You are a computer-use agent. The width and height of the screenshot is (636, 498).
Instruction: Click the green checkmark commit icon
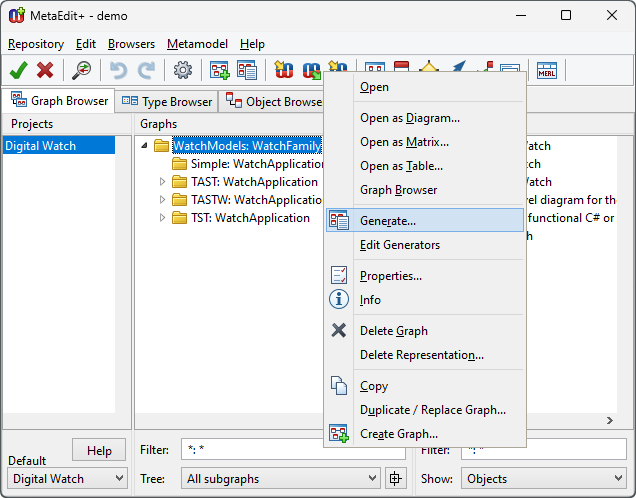pyautogui.click(x=18, y=70)
